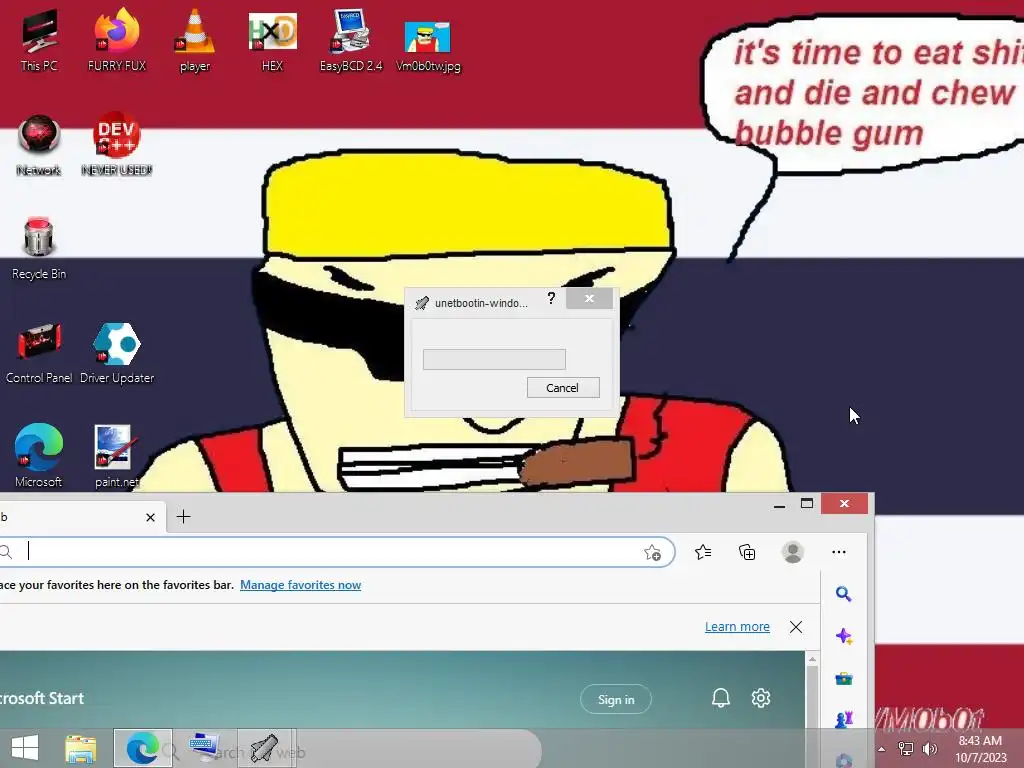Open a new tab in Edge
This screenshot has height=768, width=1024.
pyautogui.click(x=184, y=517)
